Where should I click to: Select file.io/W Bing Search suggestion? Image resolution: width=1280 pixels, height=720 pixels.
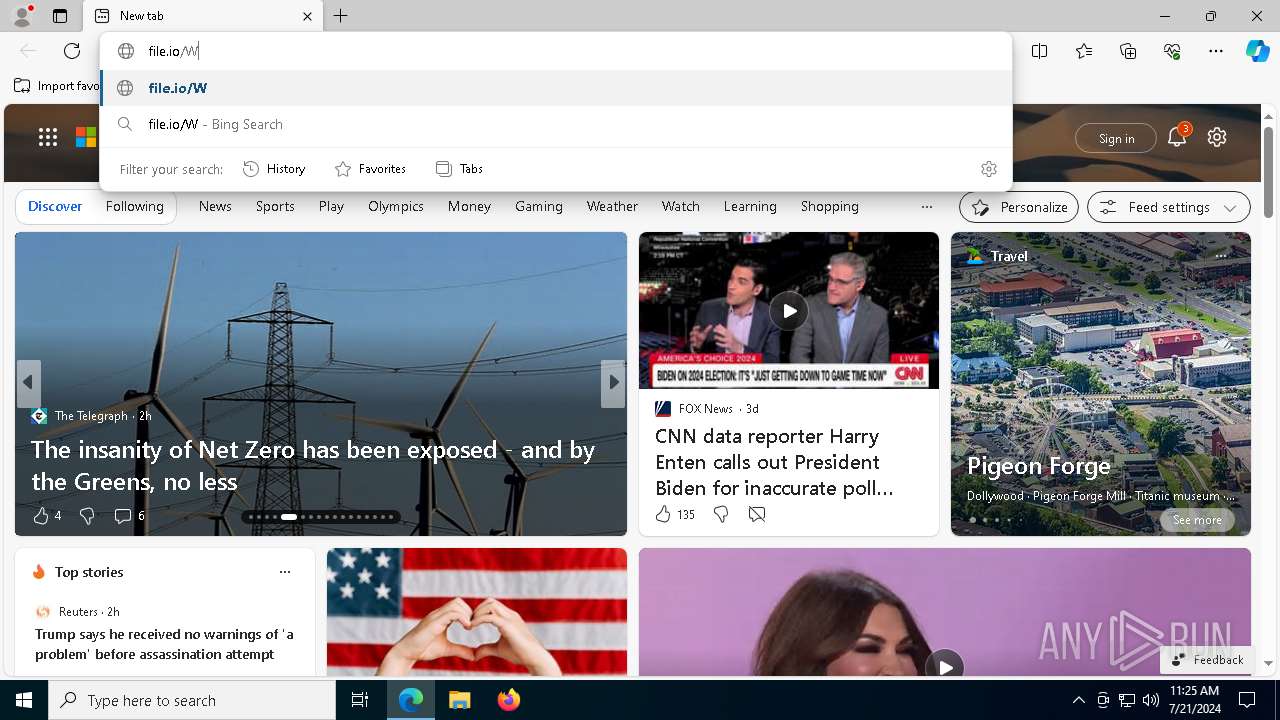click(556, 124)
